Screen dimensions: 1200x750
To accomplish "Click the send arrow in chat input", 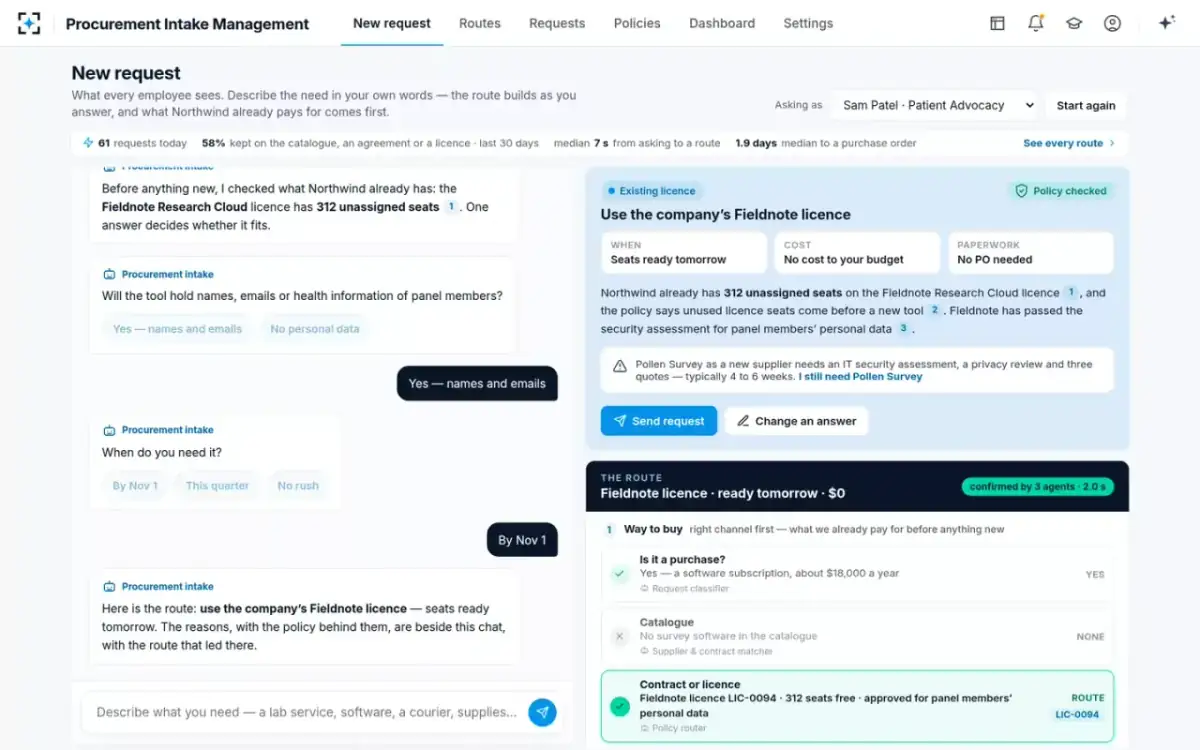I will click(542, 712).
